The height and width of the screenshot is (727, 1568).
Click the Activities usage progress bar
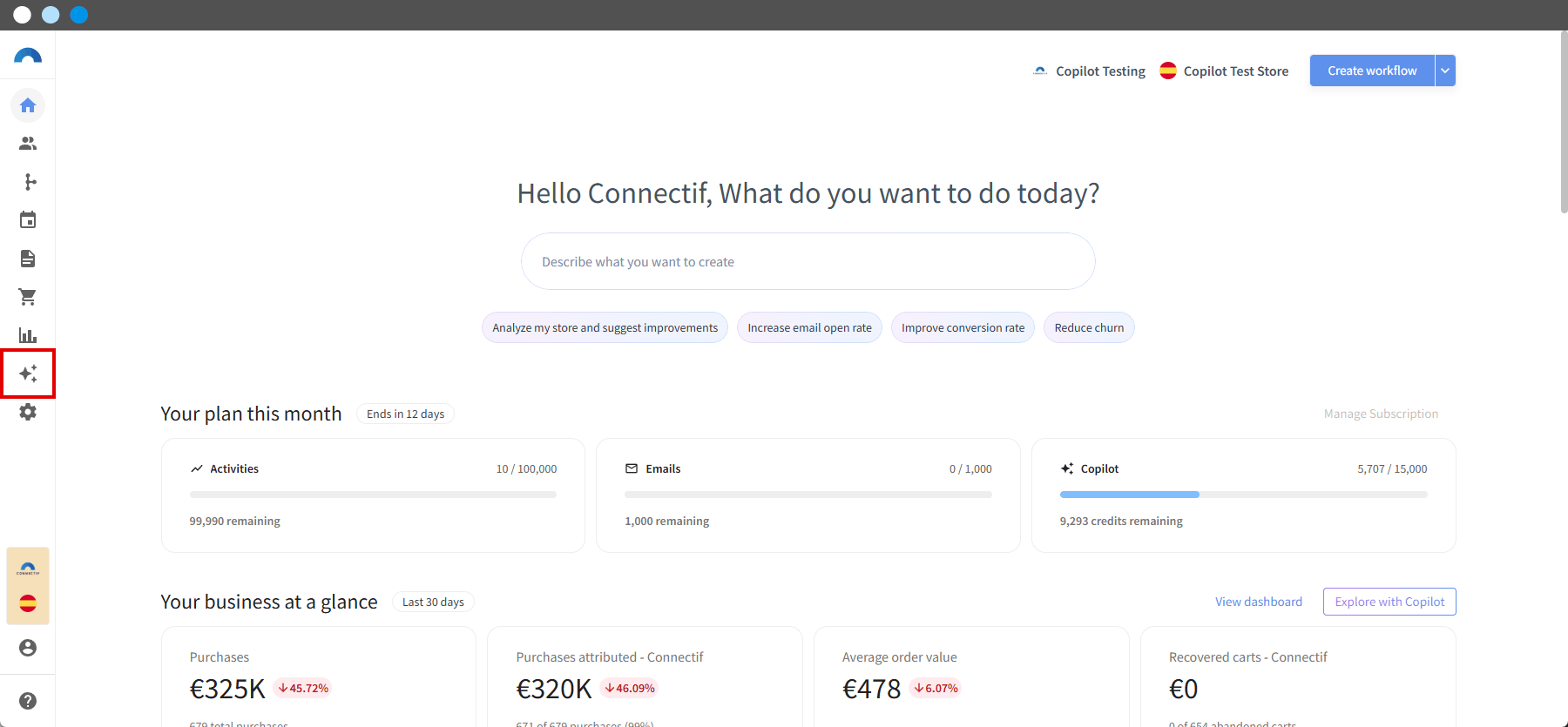pyautogui.click(x=373, y=495)
